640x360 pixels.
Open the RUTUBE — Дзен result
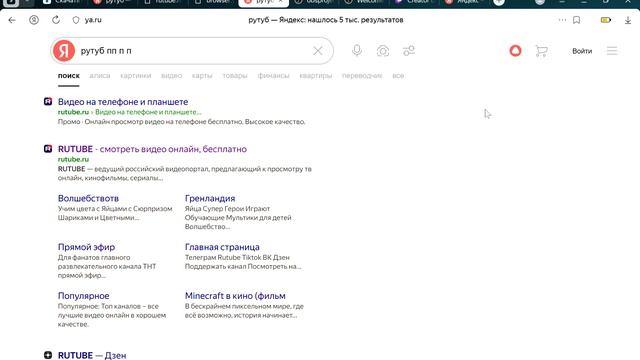pyautogui.click(x=92, y=356)
